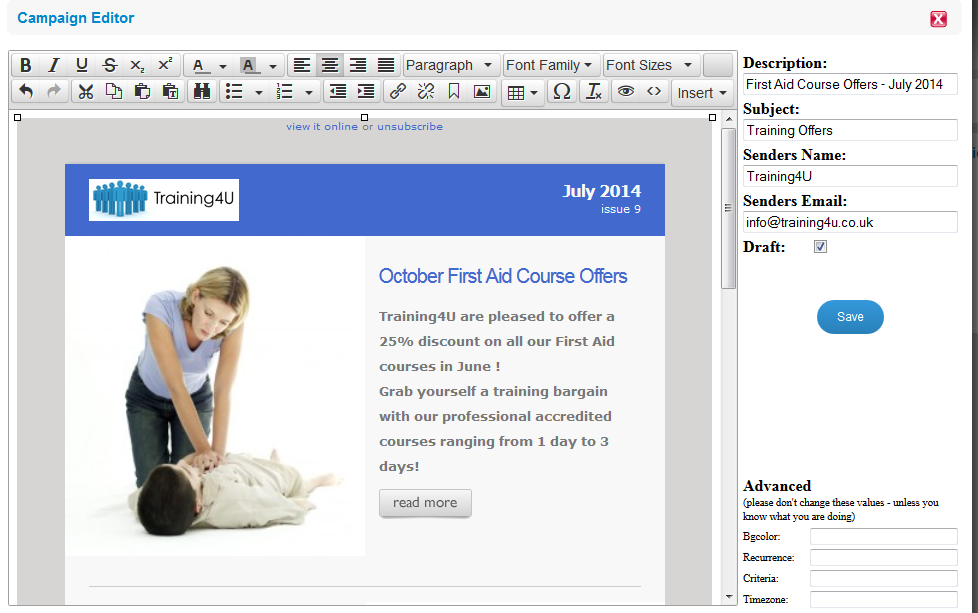Edit the Description field
The width and height of the screenshot is (978, 613).
coord(850,84)
